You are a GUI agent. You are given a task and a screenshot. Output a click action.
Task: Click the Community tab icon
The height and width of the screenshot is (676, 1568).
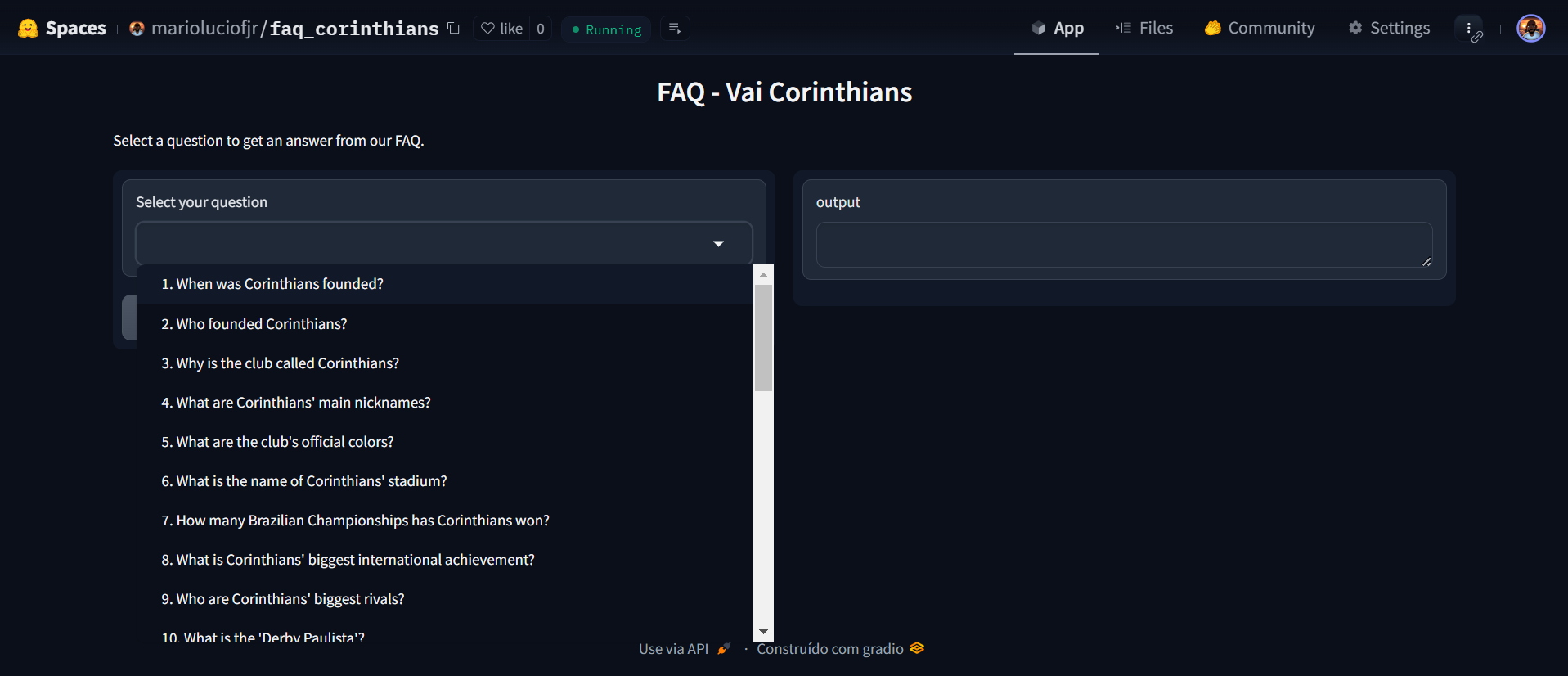pyautogui.click(x=1212, y=29)
